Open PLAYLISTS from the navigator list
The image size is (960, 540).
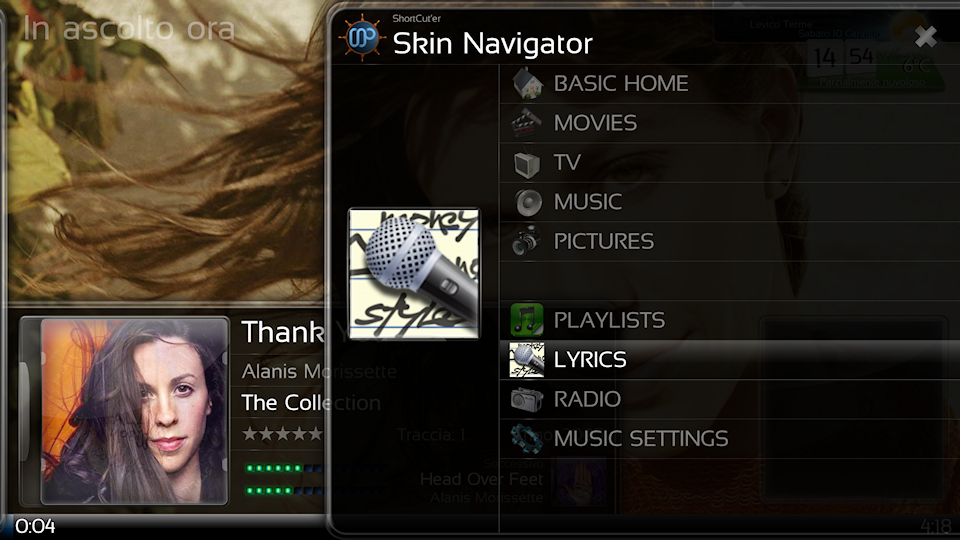(x=609, y=320)
